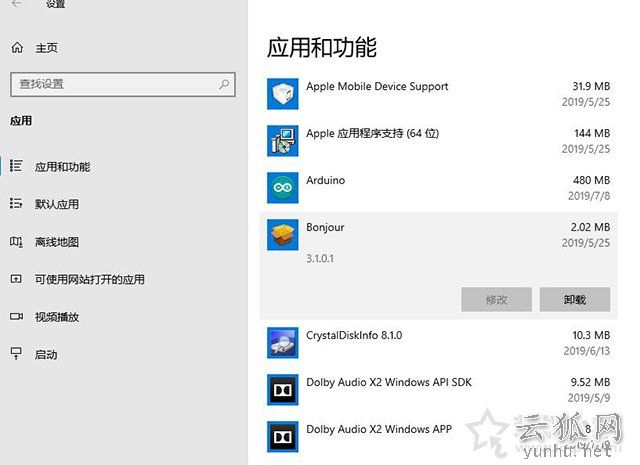Select Dolby Audio X2 Windows APP
This screenshot has height=465, width=640.
click(x=379, y=429)
